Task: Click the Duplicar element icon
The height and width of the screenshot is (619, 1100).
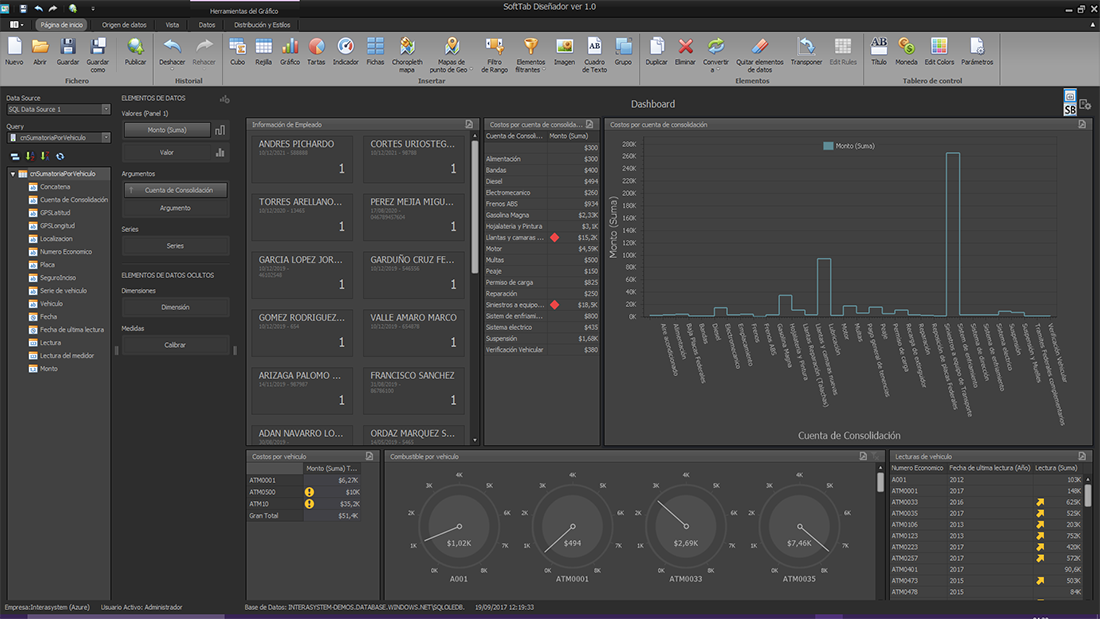Action: pos(657,52)
